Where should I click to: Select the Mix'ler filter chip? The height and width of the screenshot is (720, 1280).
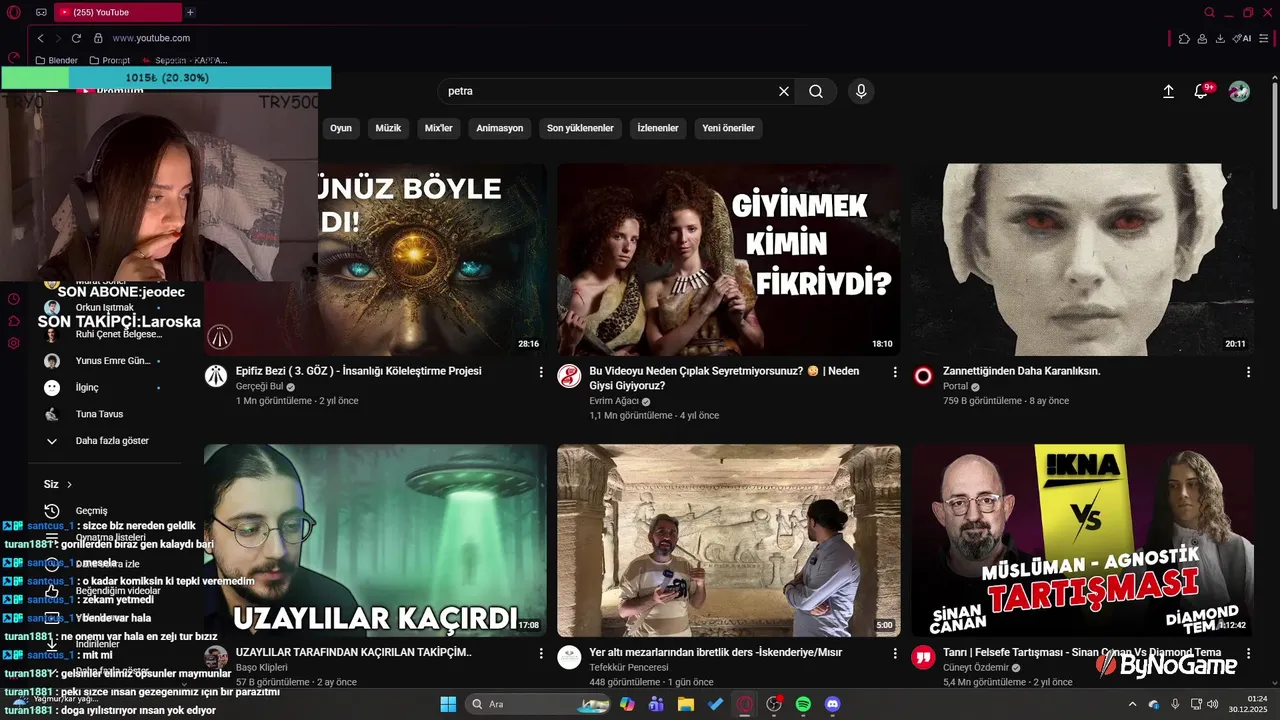[439, 128]
